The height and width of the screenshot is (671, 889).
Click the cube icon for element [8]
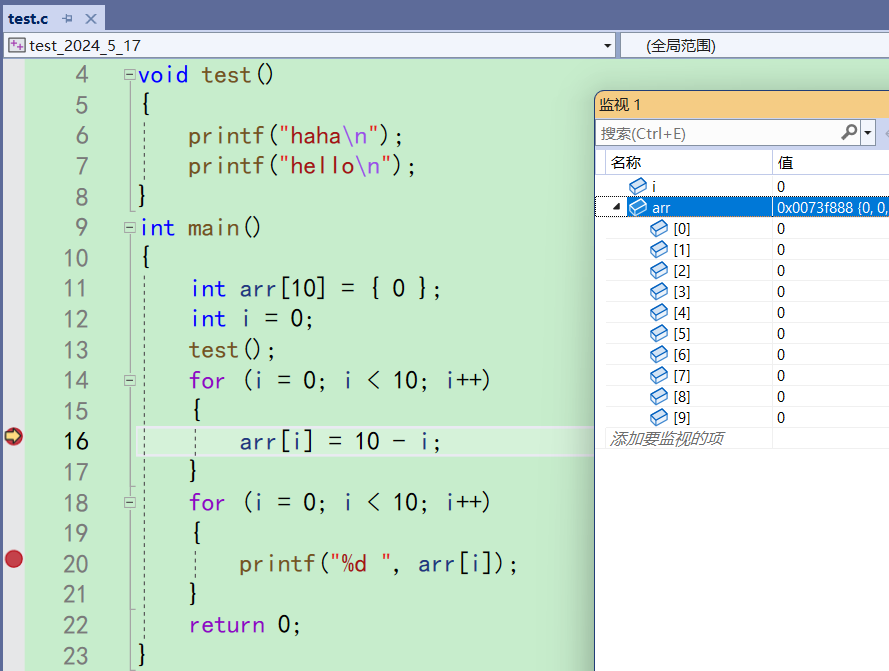pyautogui.click(x=659, y=396)
